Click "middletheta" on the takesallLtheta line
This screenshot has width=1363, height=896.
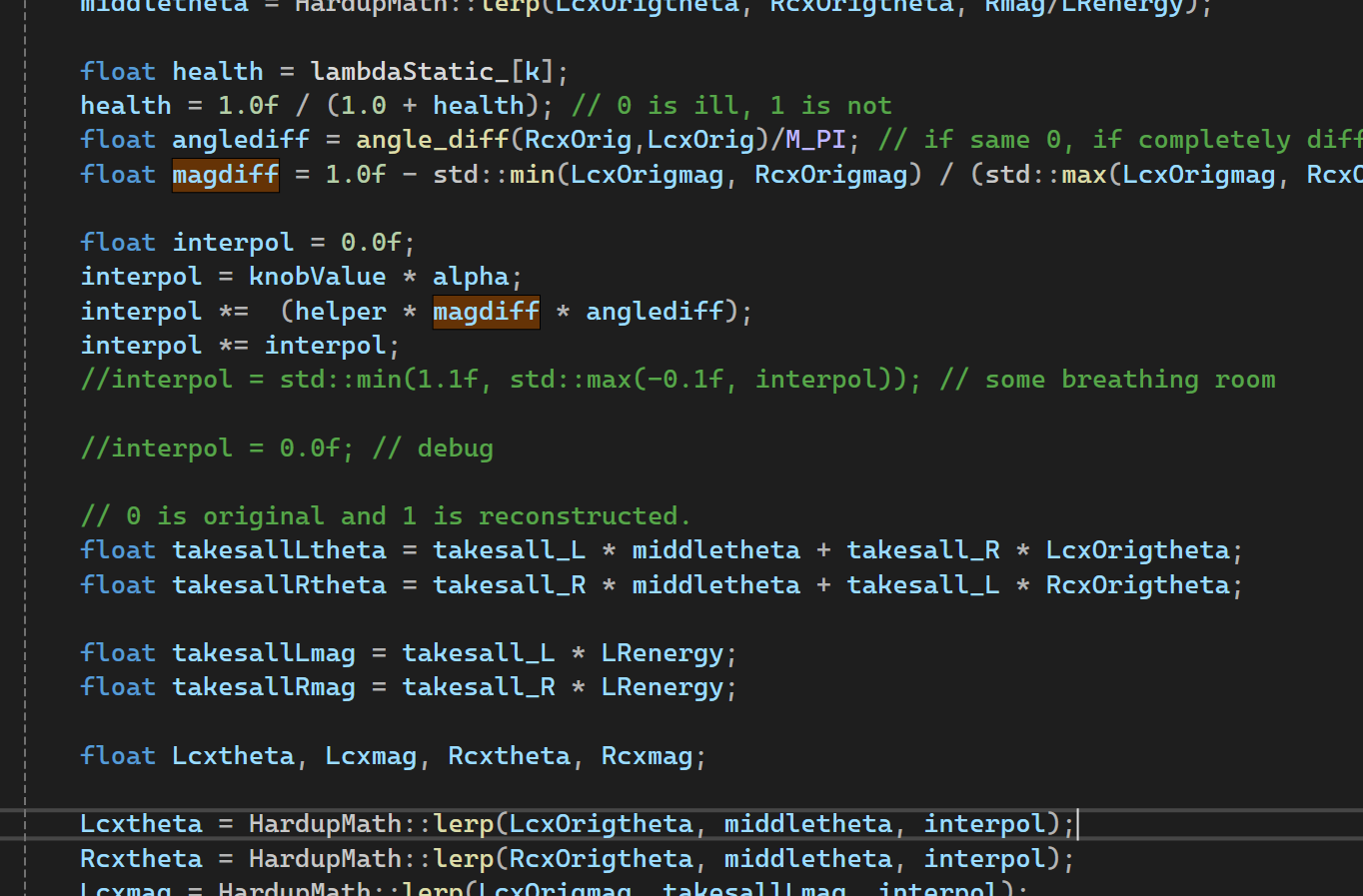(716, 550)
